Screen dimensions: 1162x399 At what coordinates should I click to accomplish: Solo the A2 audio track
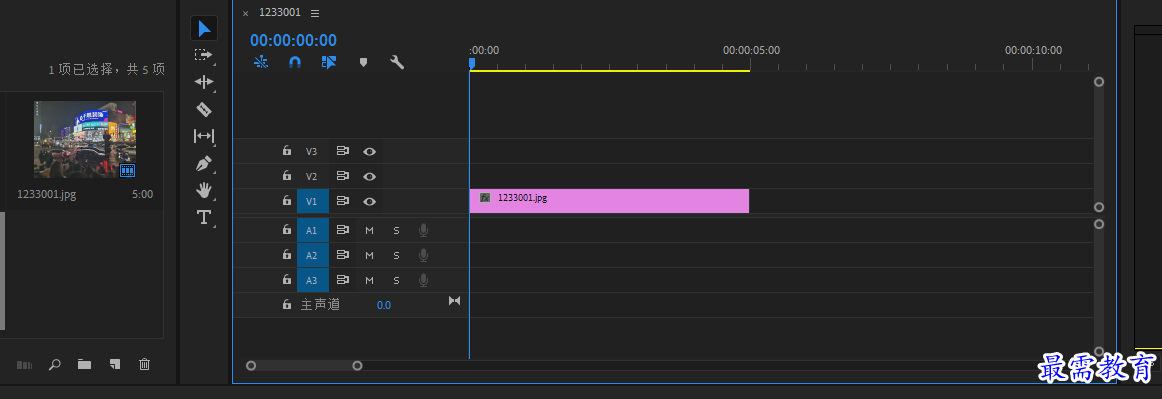pos(396,256)
